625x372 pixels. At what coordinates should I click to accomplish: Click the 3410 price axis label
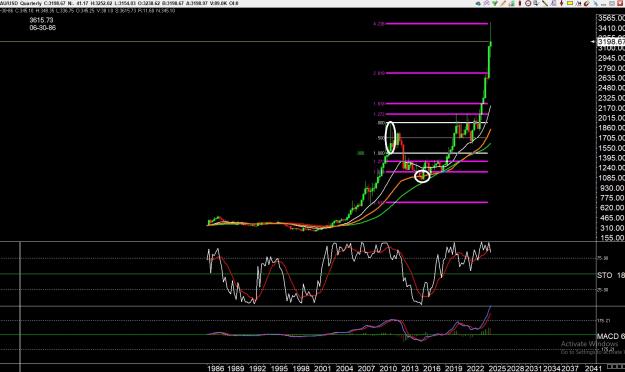[x=611, y=28]
